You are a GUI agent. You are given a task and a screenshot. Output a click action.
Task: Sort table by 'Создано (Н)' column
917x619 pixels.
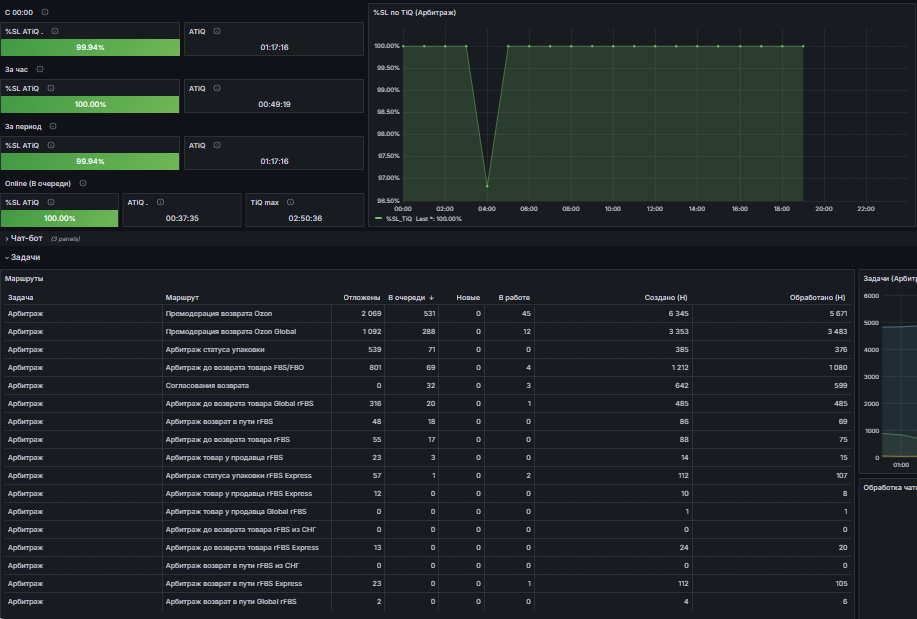pos(666,298)
